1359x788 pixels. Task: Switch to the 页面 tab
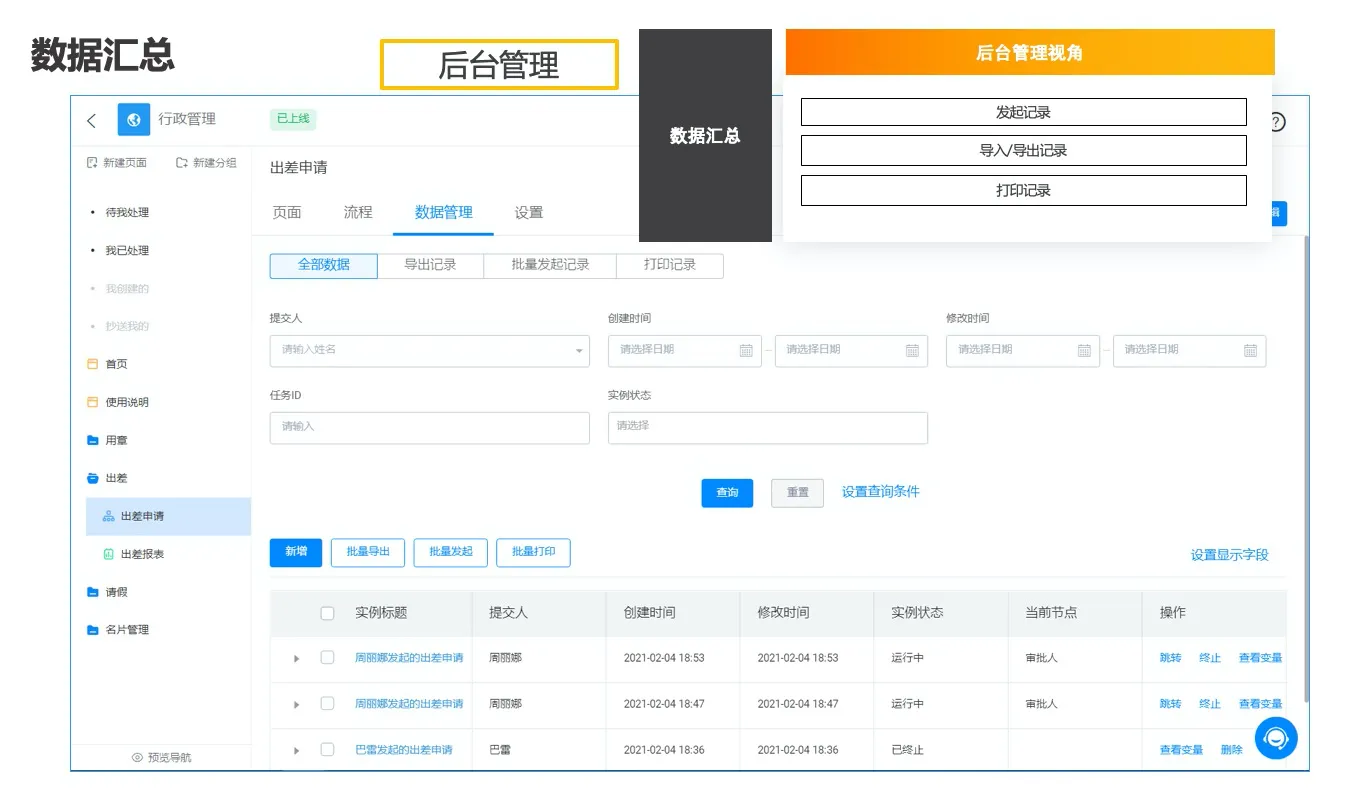coord(287,212)
